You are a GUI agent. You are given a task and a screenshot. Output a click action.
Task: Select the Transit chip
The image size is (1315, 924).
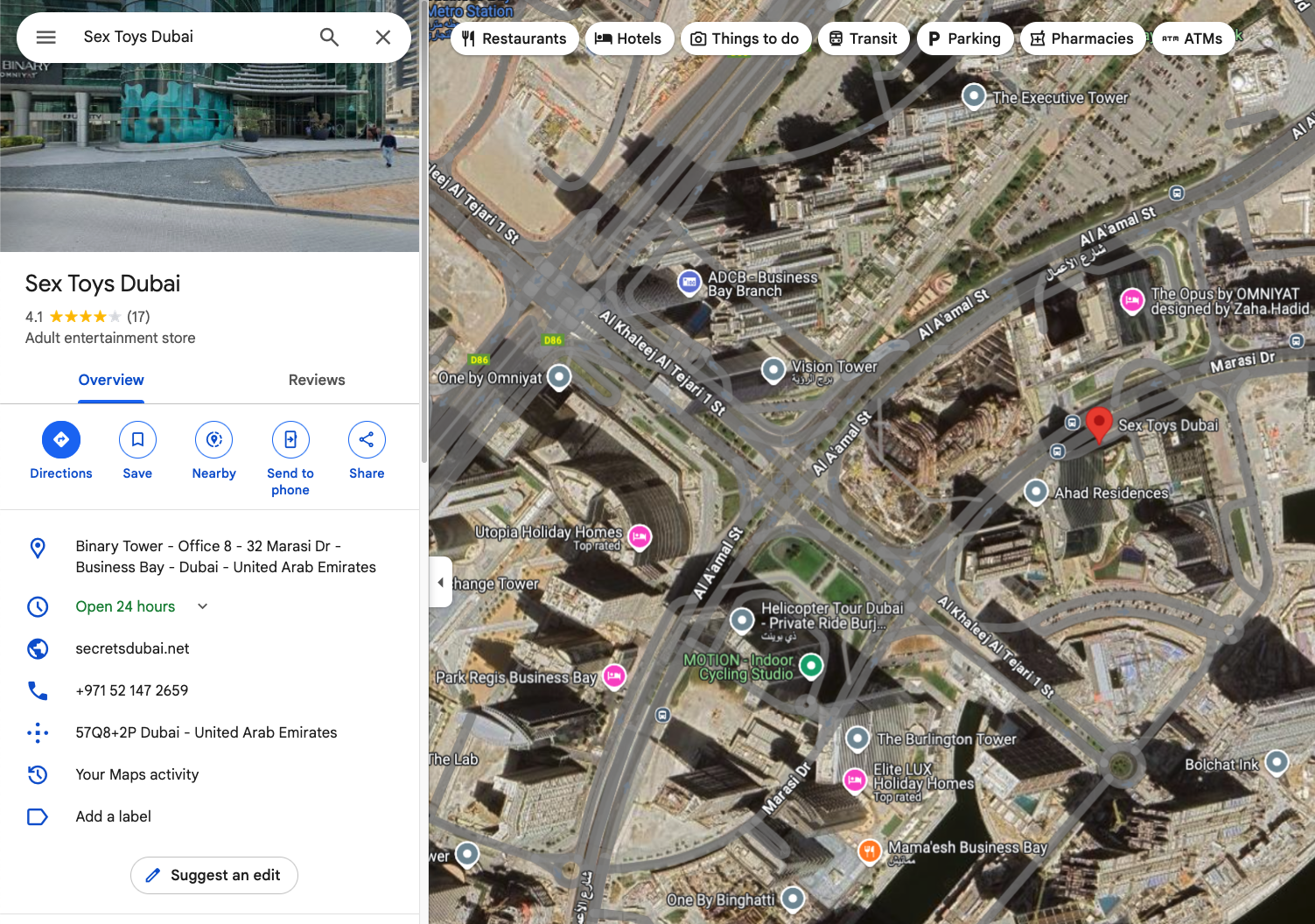tap(864, 38)
